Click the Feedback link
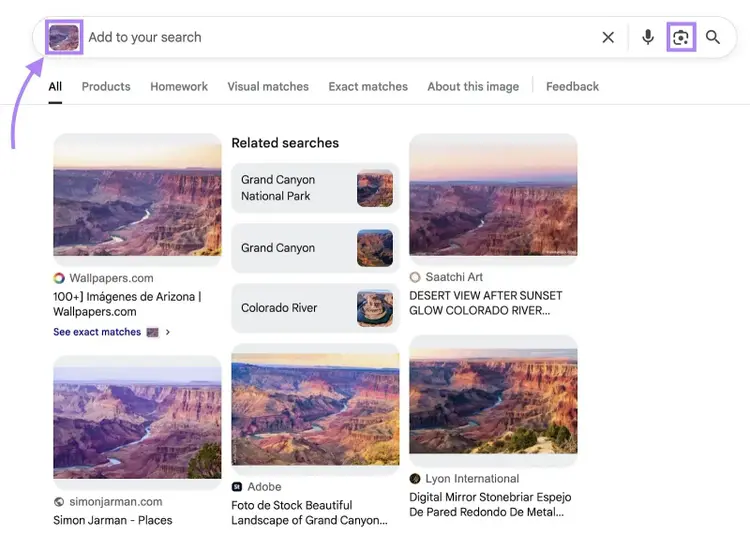750x535 pixels. [572, 87]
